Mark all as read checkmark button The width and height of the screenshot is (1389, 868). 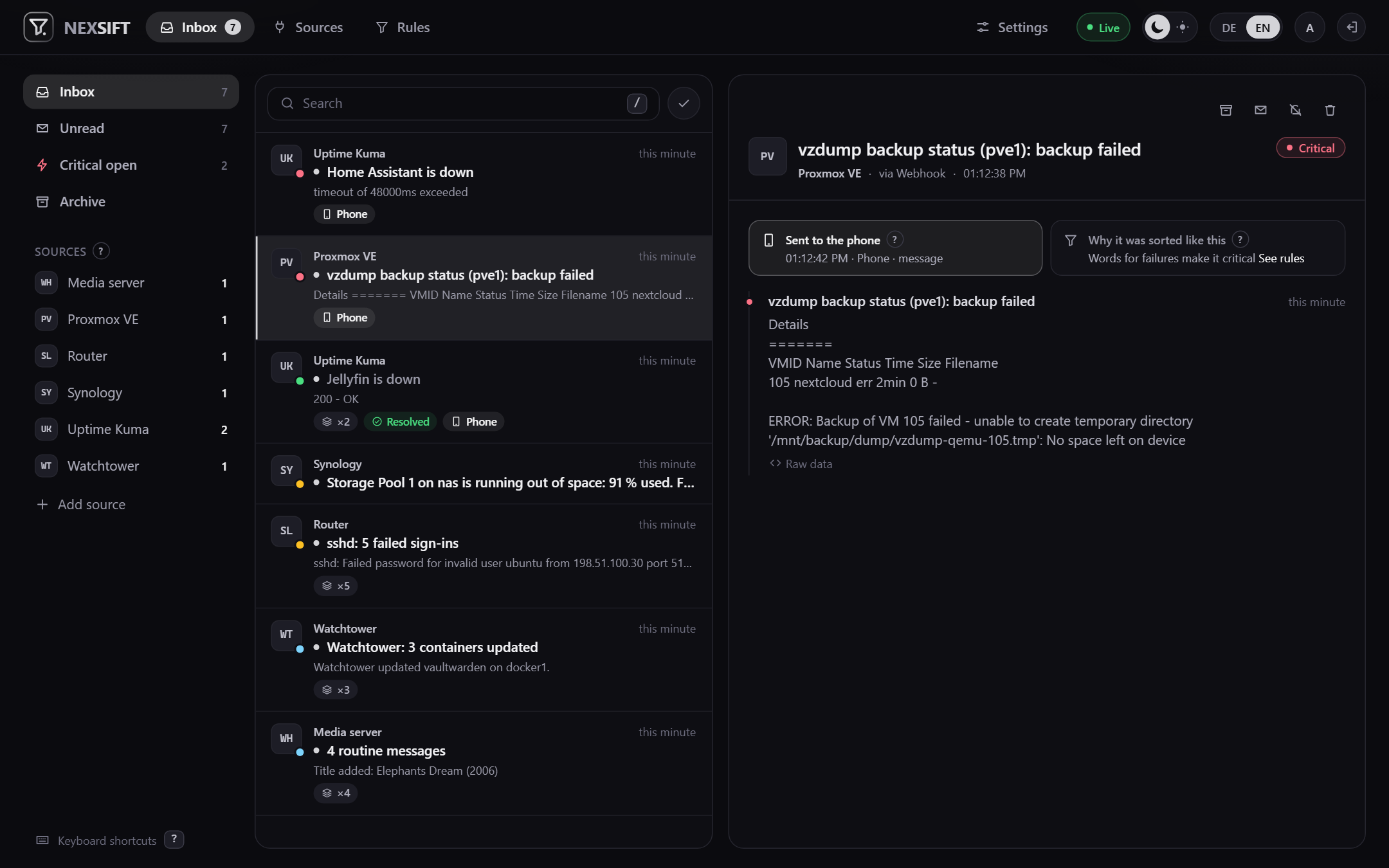[x=684, y=103]
